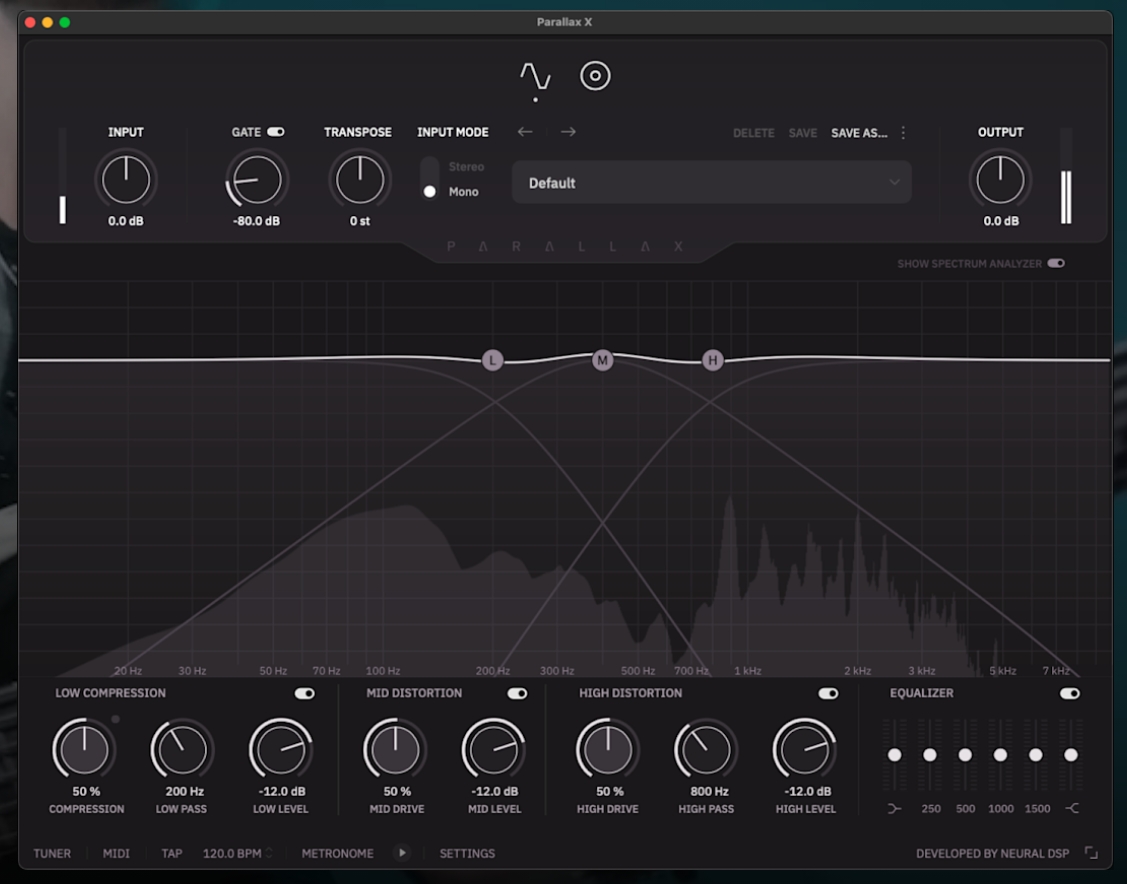Image resolution: width=1127 pixels, height=884 pixels.
Task: Click the DELETE preset button
Action: (753, 131)
